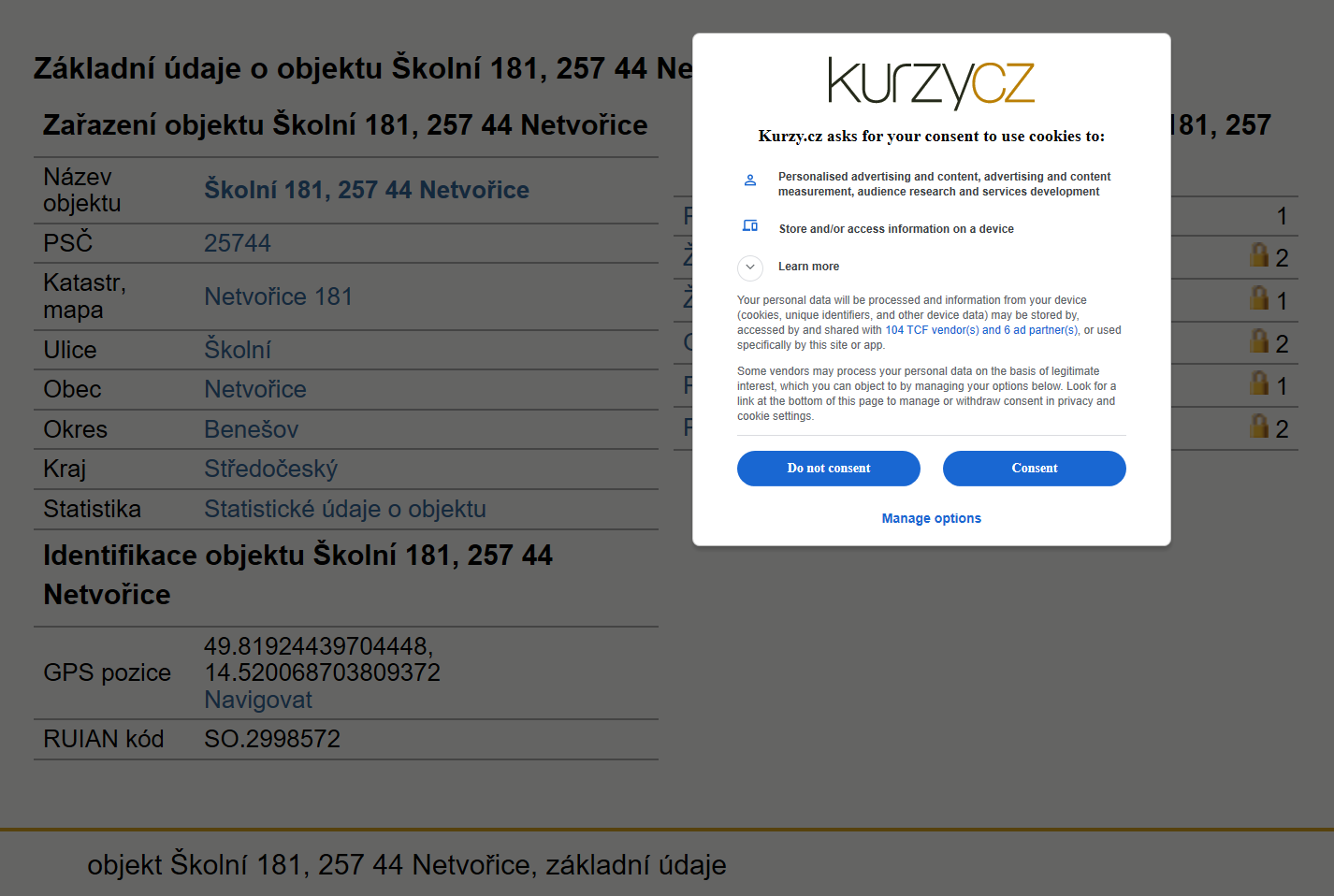This screenshot has height=896, width=1334.
Task: Open the Netvořice municipality link in Obec row
Action: coord(255,389)
